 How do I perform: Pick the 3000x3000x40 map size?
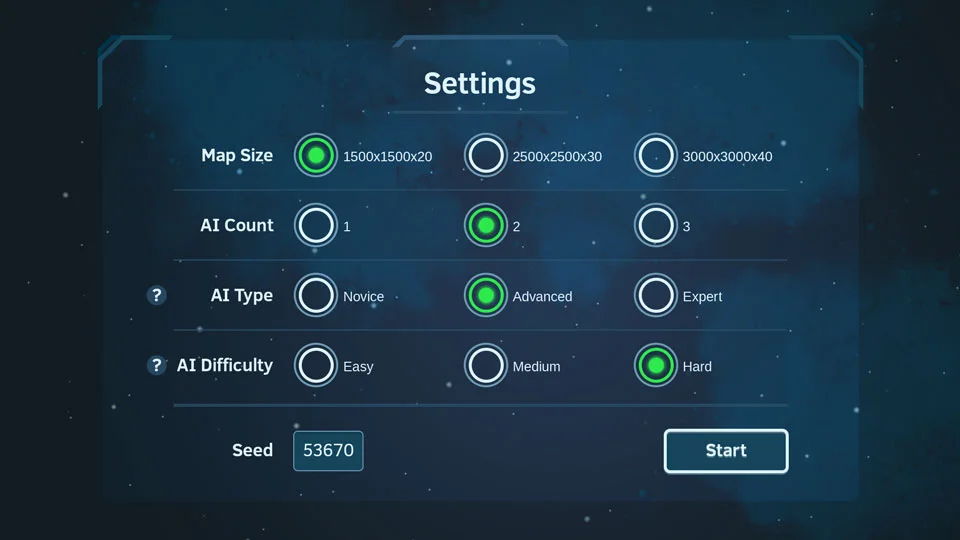(656, 156)
